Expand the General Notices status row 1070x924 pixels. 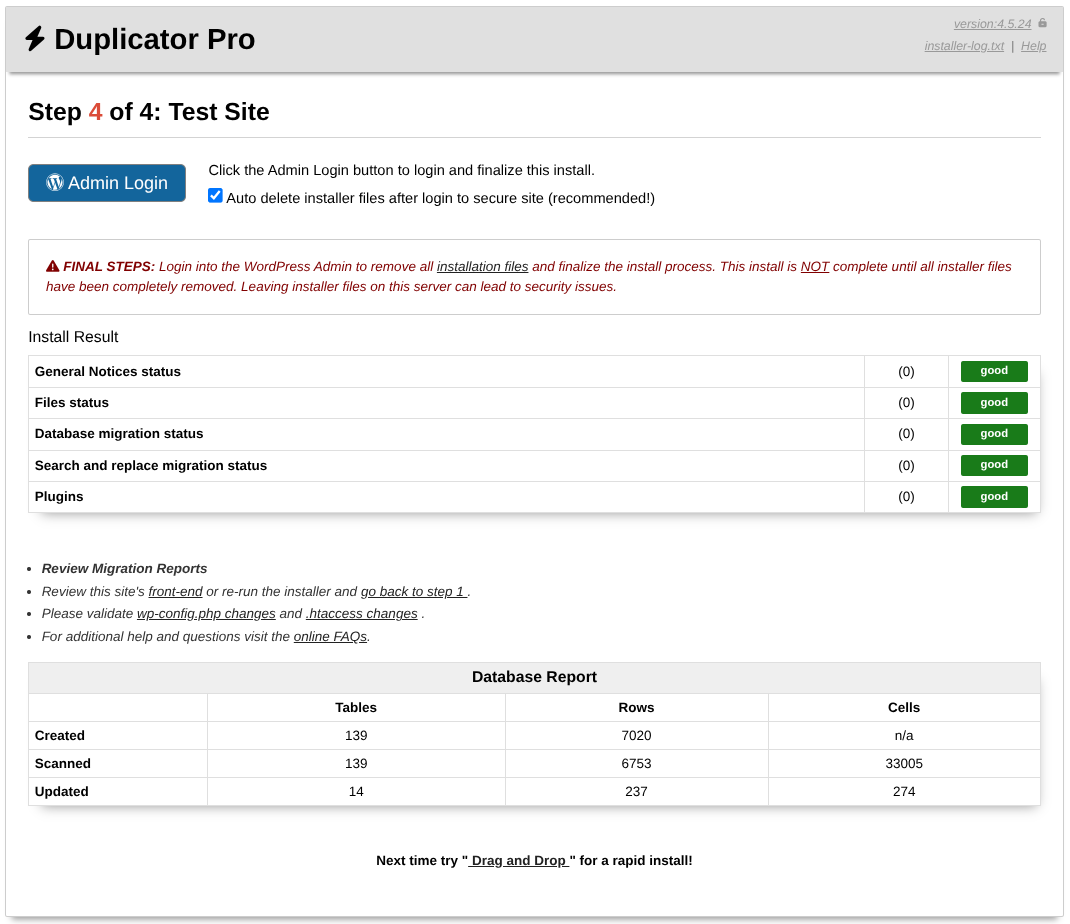click(108, 372)
